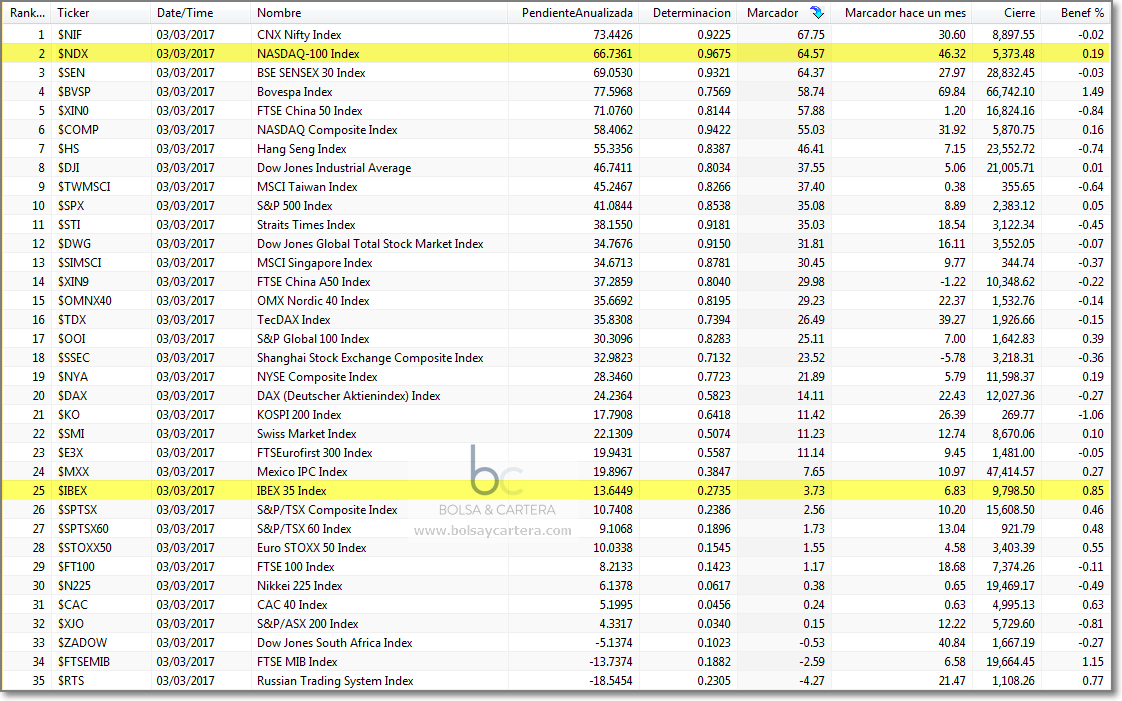The image size is (1122, 701).
Task: Click the 73.4426 PendienteAnualizada value
Action: pos(613,34)
